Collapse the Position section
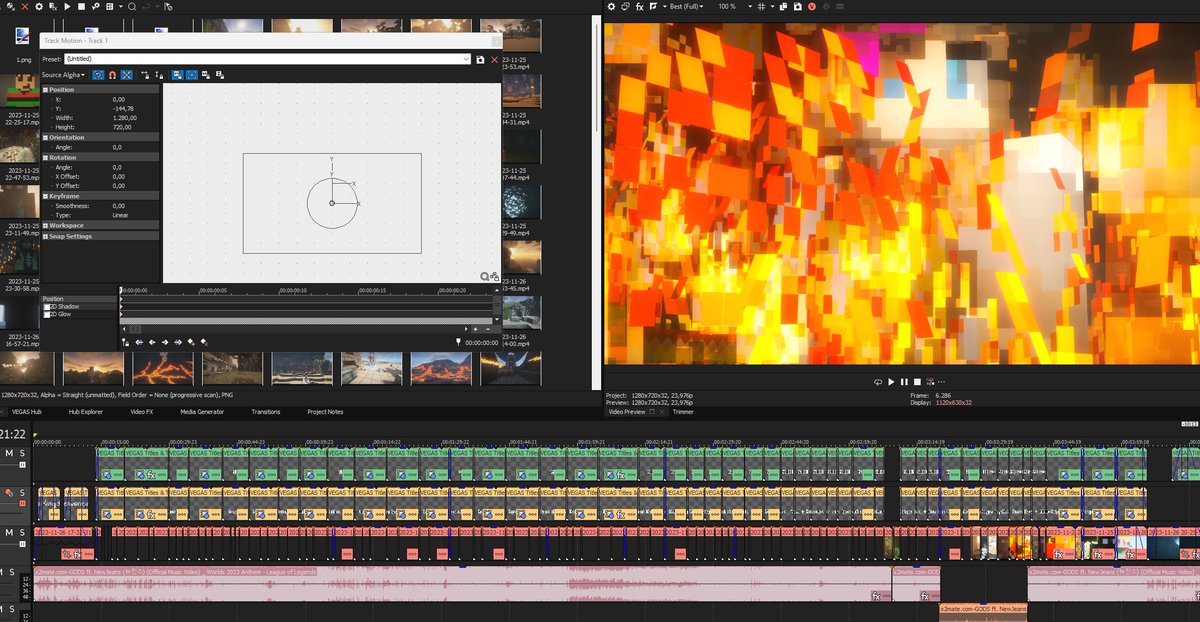Screen dimensions: 1200x622 click(44, 90)
